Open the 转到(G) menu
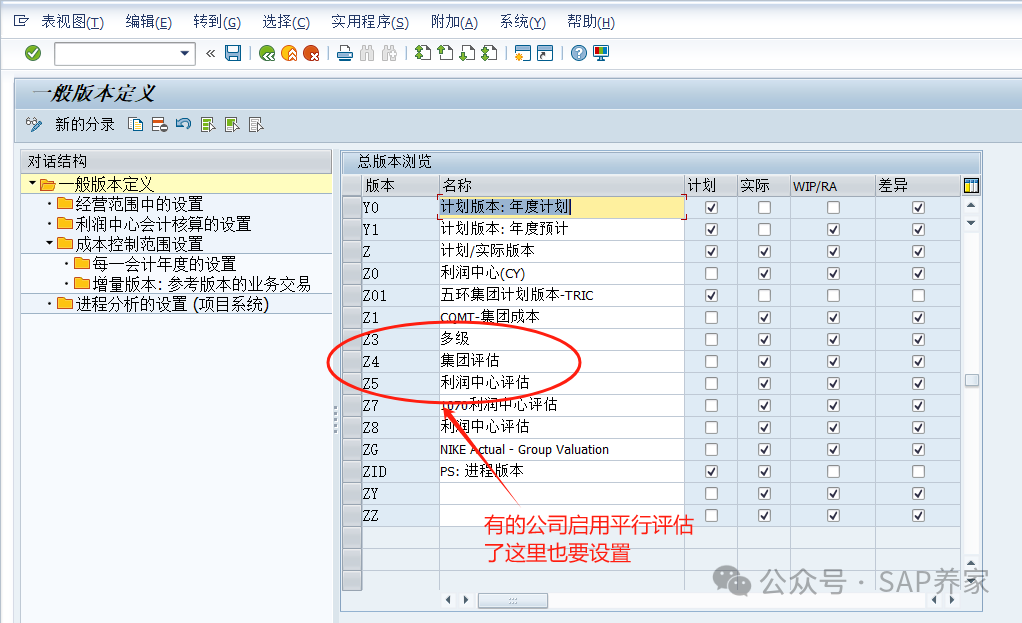The height and width of the screenshot is (623, 1022). [217, 22]
